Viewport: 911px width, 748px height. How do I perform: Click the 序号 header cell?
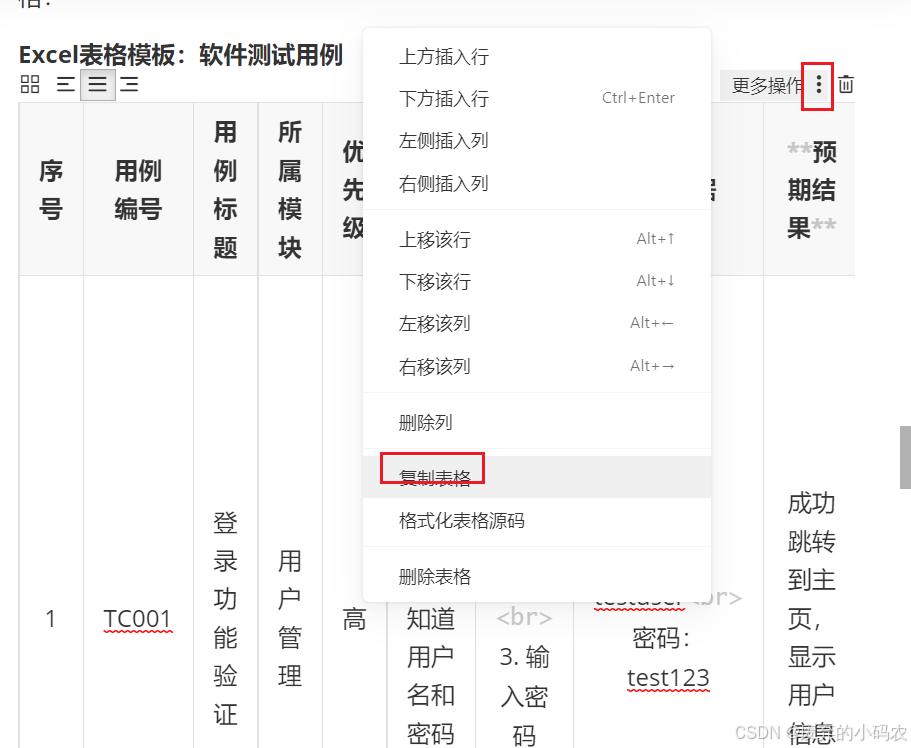pos(51,189)
